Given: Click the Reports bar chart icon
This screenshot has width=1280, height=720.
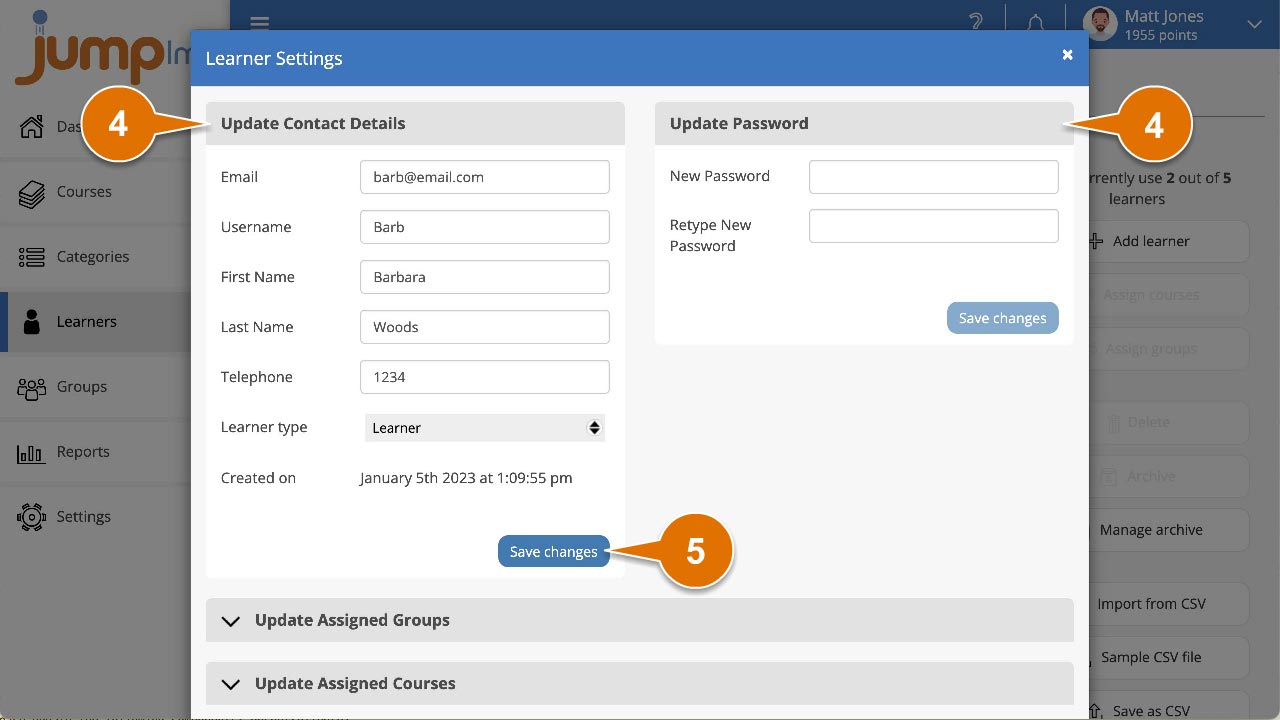Looking at the screenshot, I should click(x=31, y=452).
